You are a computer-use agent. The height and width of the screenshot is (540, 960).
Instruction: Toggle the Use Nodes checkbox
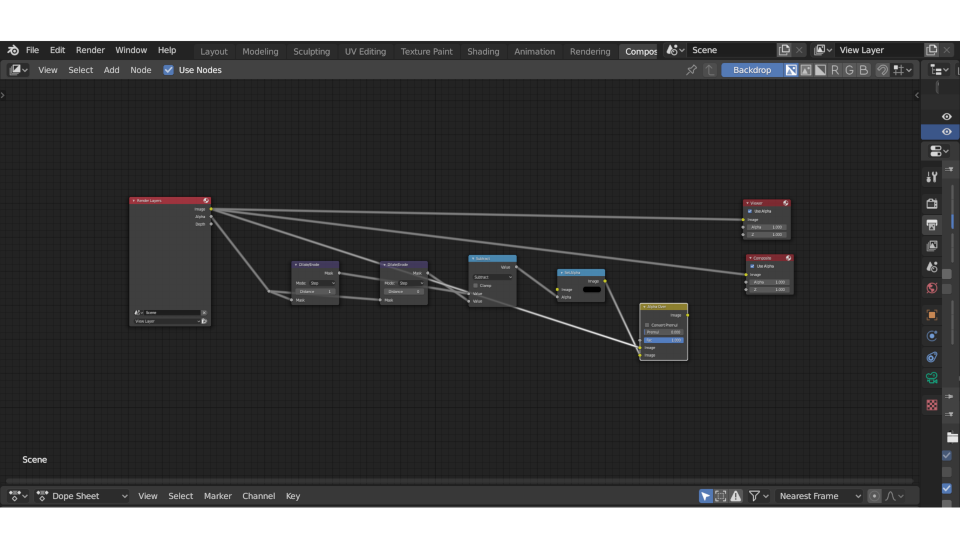point(168,70)
